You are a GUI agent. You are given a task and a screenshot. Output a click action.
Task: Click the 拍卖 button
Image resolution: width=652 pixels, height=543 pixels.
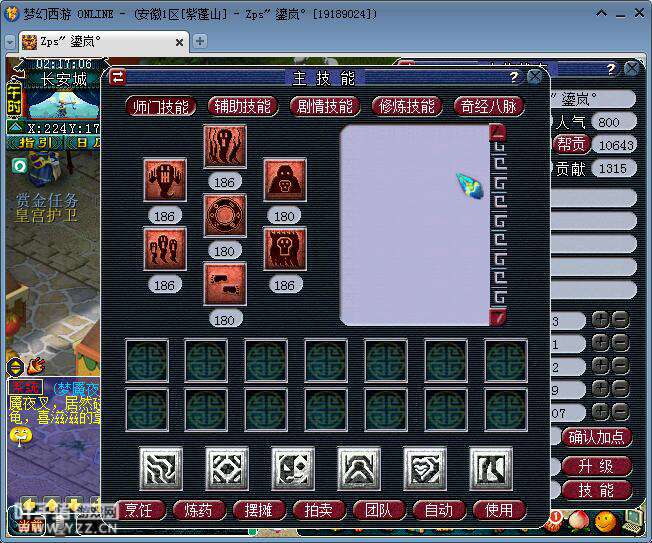click(319, 510)
